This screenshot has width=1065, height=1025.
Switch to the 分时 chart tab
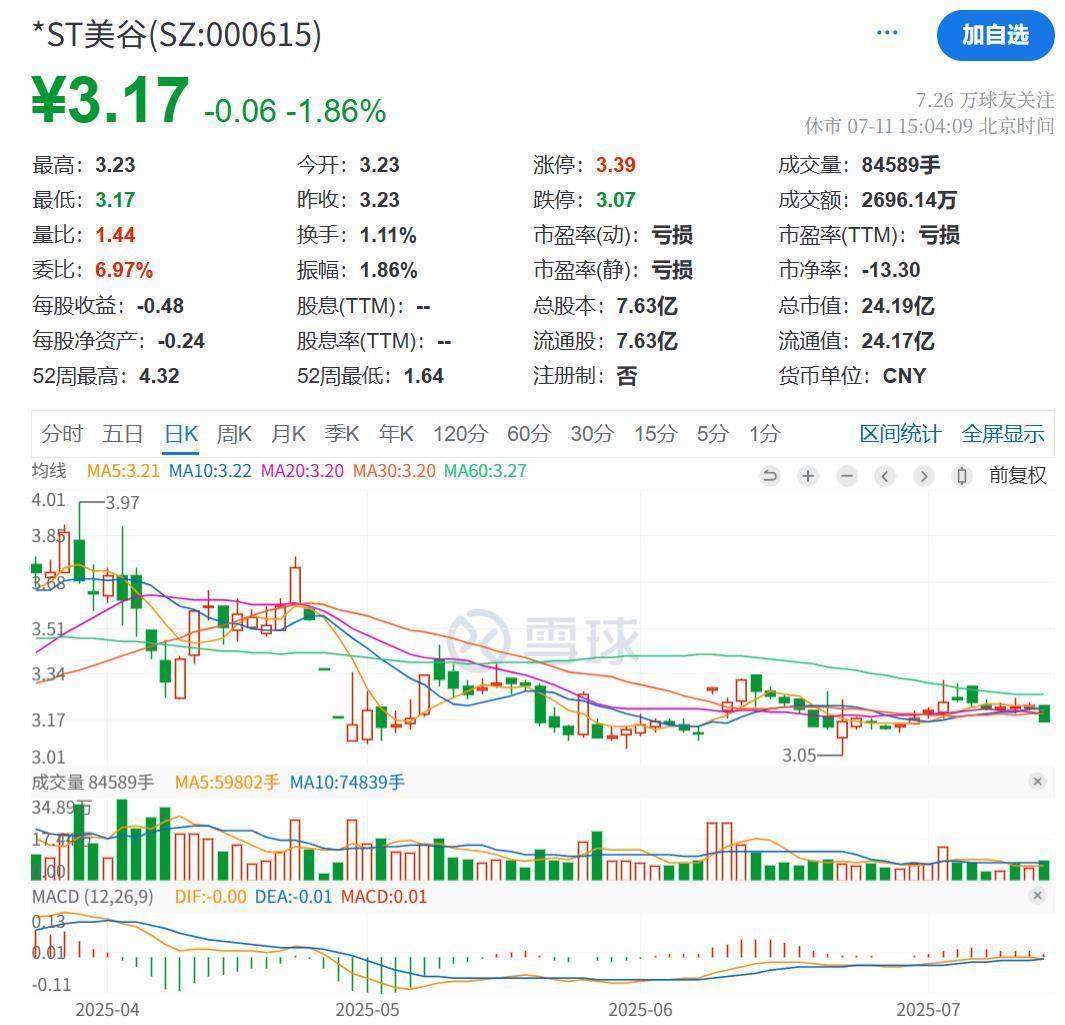pyautogui.click(x=62, y=433)
